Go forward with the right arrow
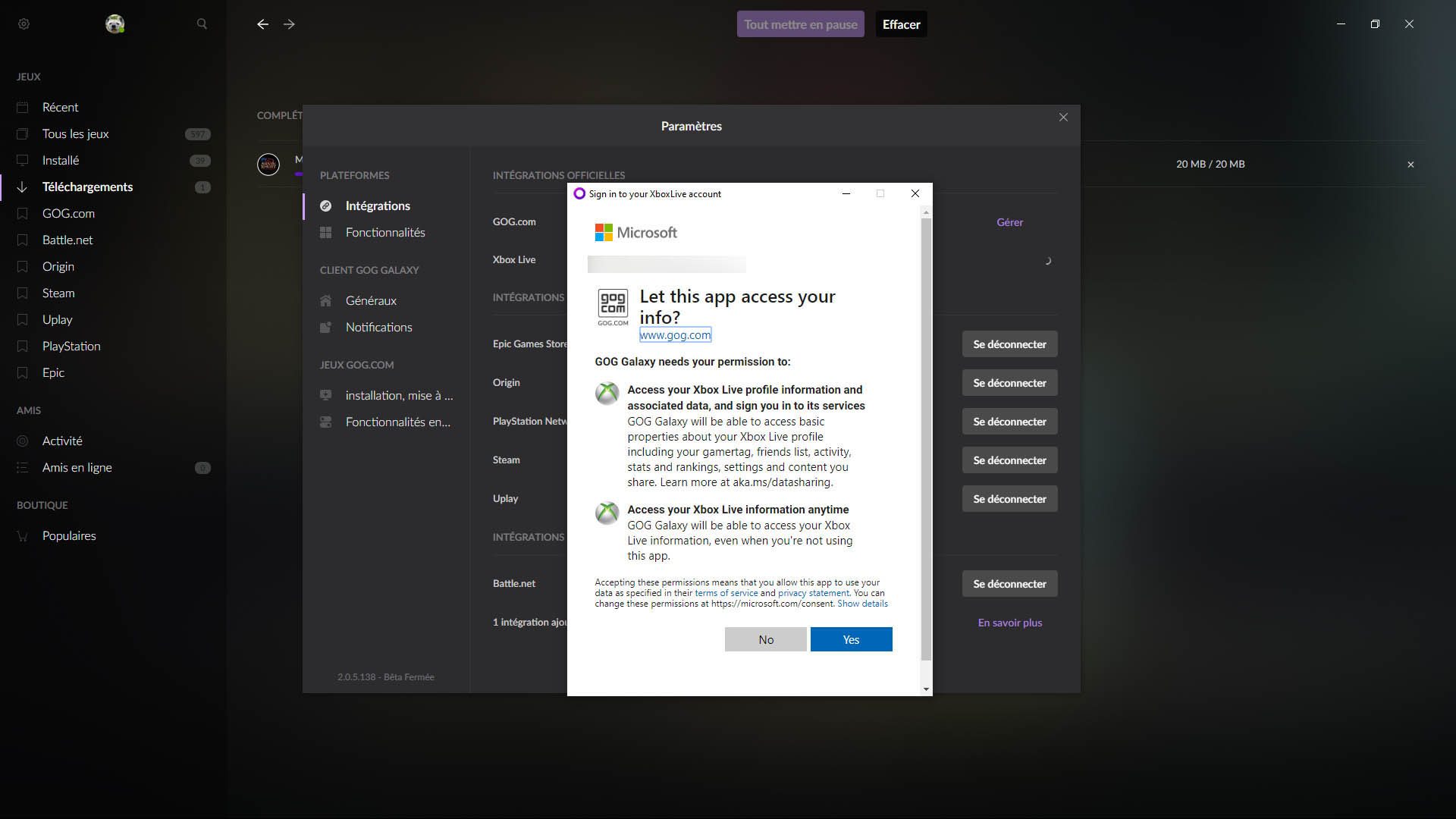The height and width of the screenshot is (819, 1456). (289, 24)
